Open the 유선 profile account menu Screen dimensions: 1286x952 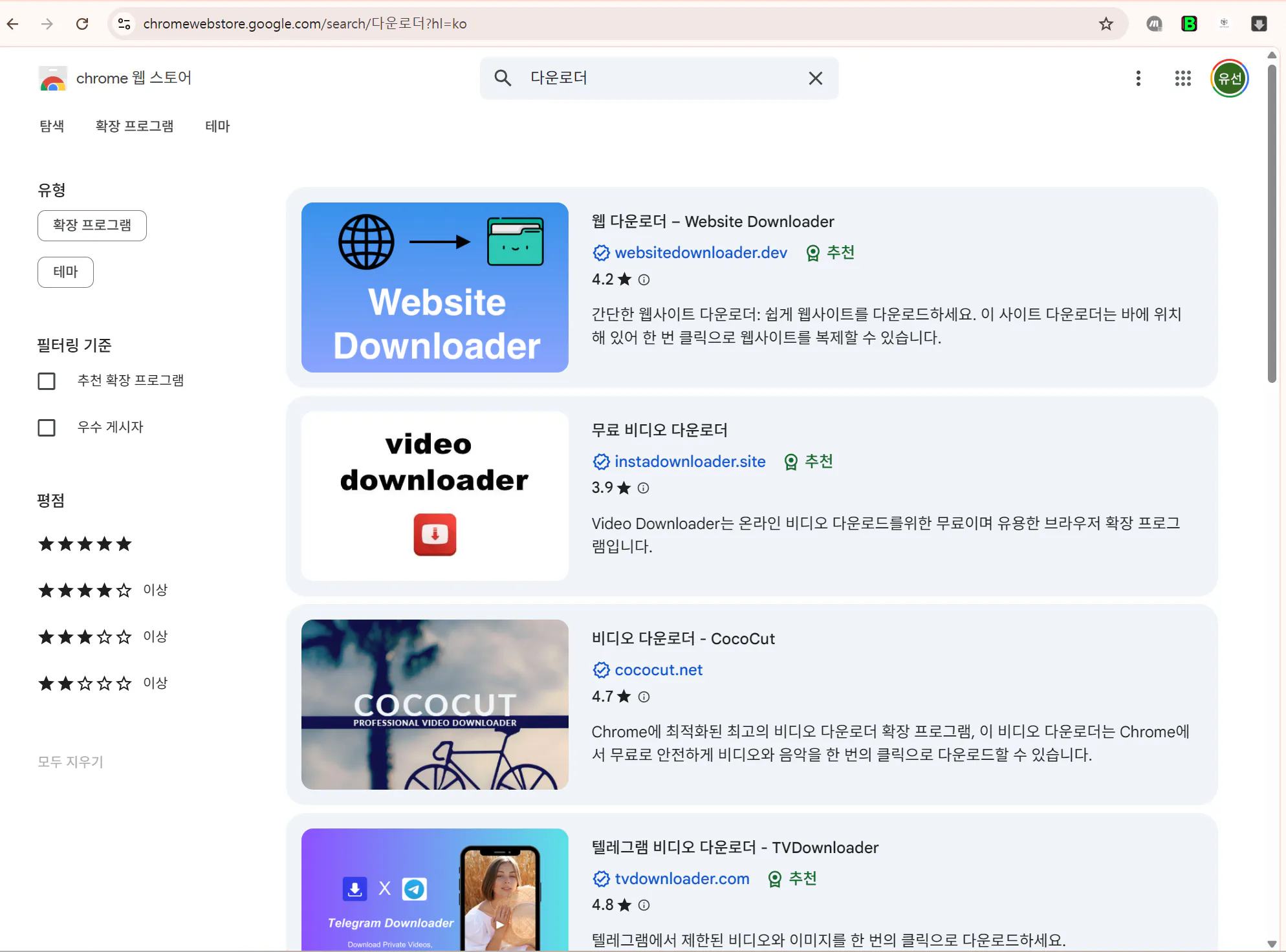pyautogui.click(x=1229, y=78)
